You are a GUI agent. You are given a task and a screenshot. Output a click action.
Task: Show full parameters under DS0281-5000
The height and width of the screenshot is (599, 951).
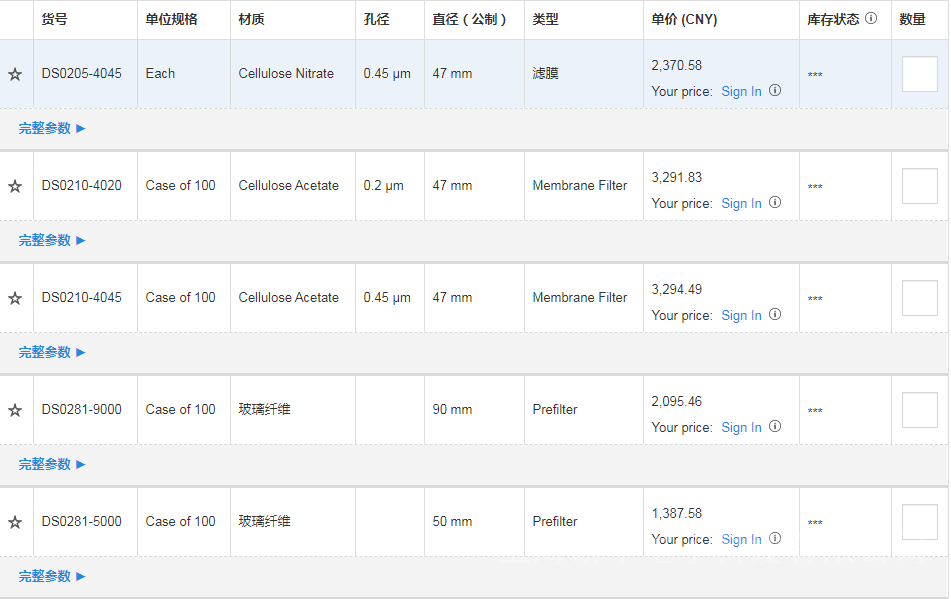point(52,576)
